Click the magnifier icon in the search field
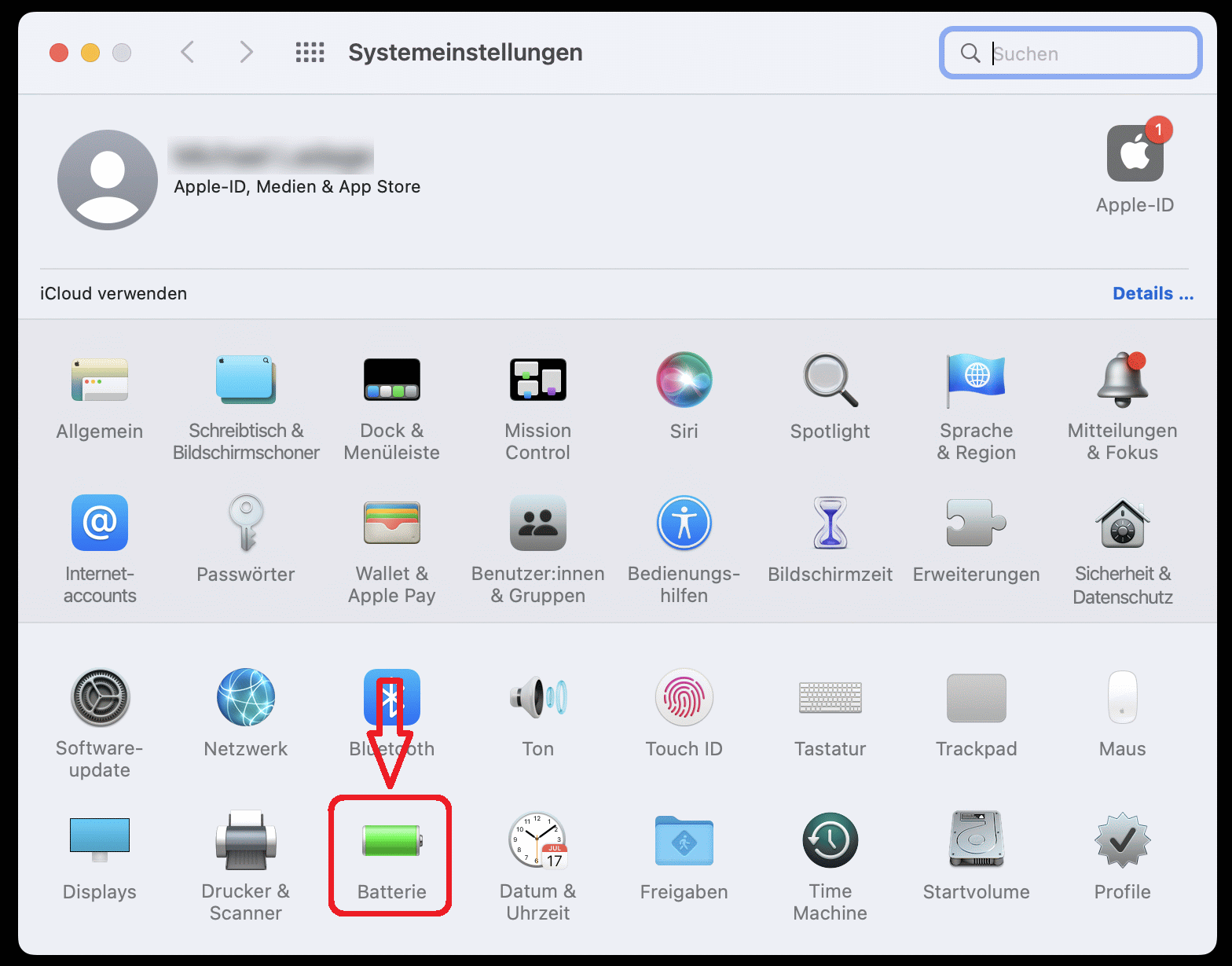The image size is (1232, 966). click(970, 53)
